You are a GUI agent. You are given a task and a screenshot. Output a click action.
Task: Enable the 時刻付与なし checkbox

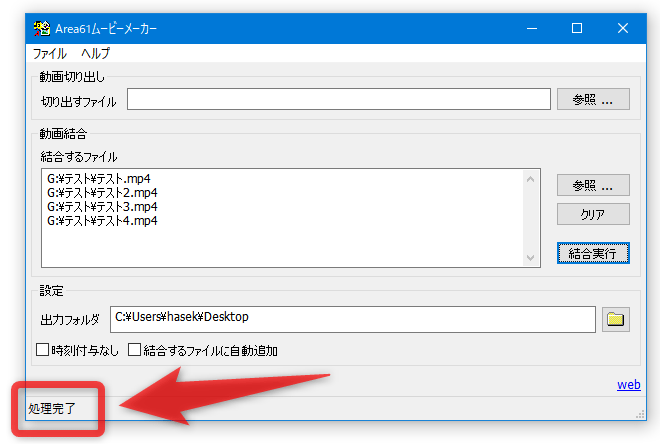pyautogui.click(x=42, y=350)
